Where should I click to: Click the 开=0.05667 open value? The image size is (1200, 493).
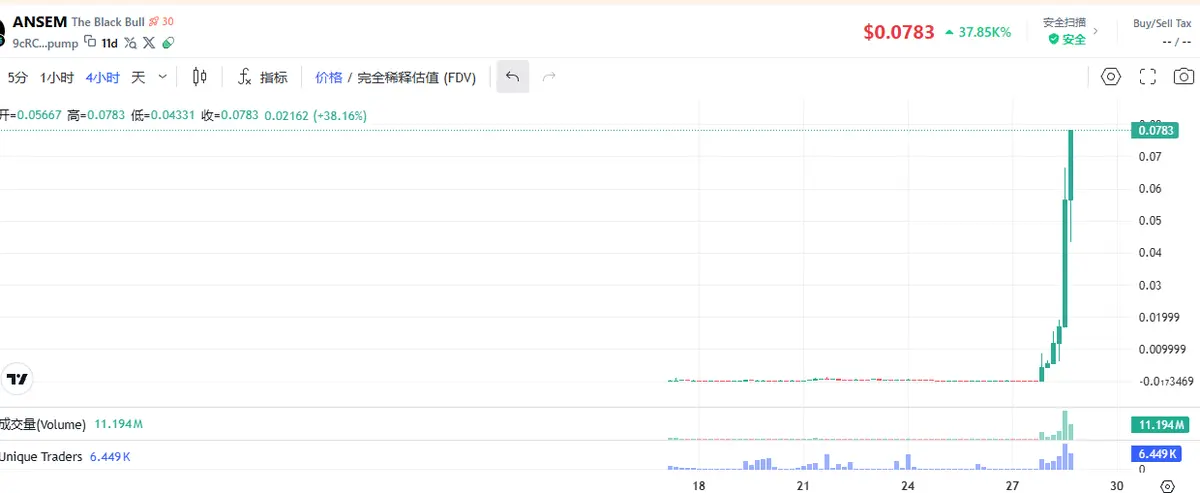point(29,116)
